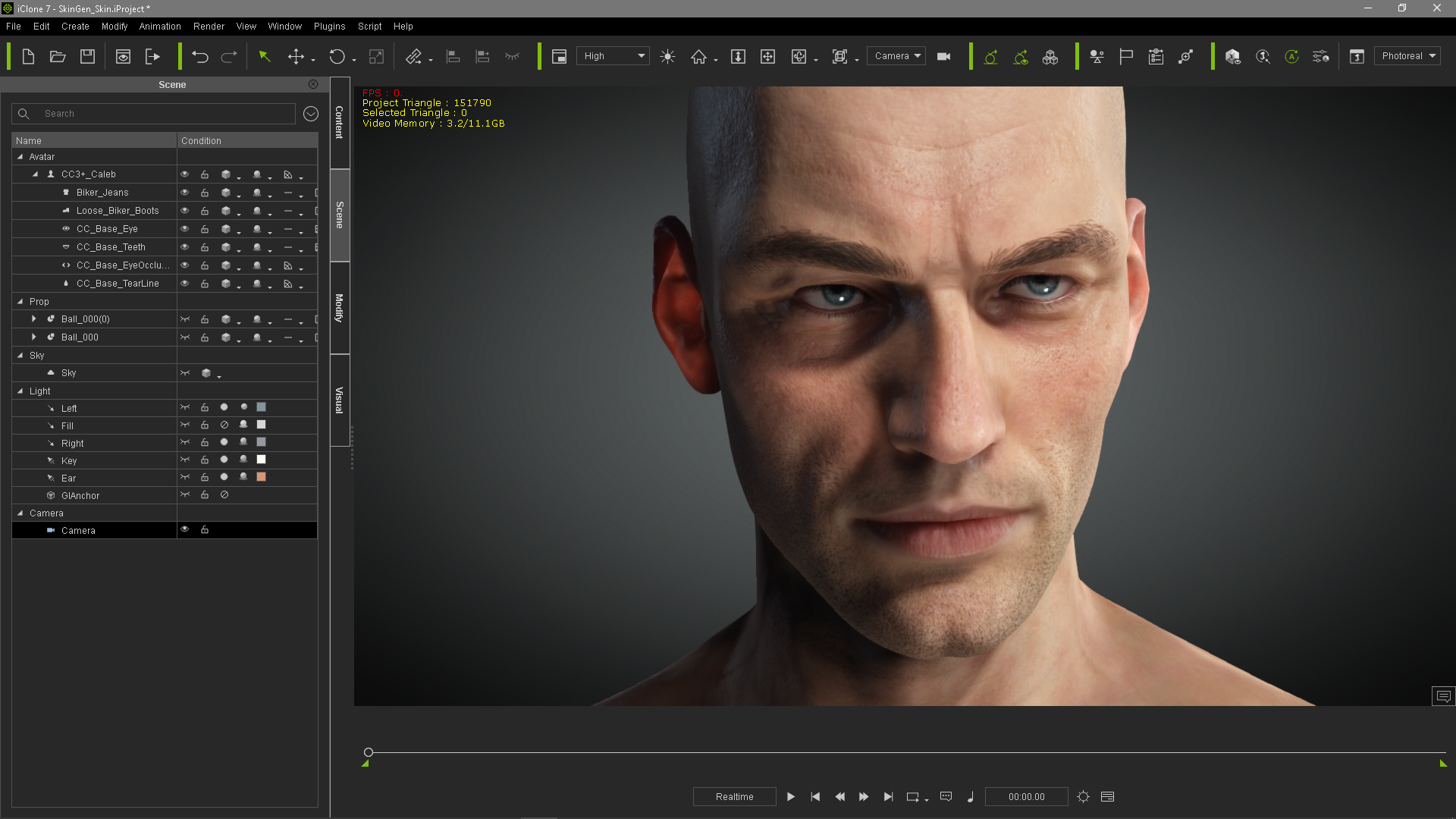Viewport: 1456px width, 819px height.
Task: Open a project file via folder icon
Action: click(x=58, y=56)
